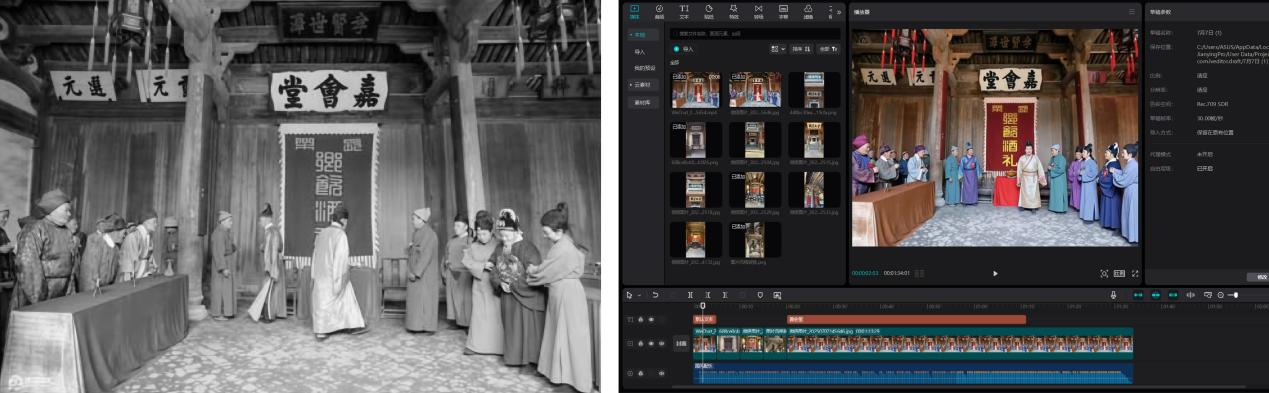Open the 排序 sort dropdown
1269x393 pixels.
[802, 48]
